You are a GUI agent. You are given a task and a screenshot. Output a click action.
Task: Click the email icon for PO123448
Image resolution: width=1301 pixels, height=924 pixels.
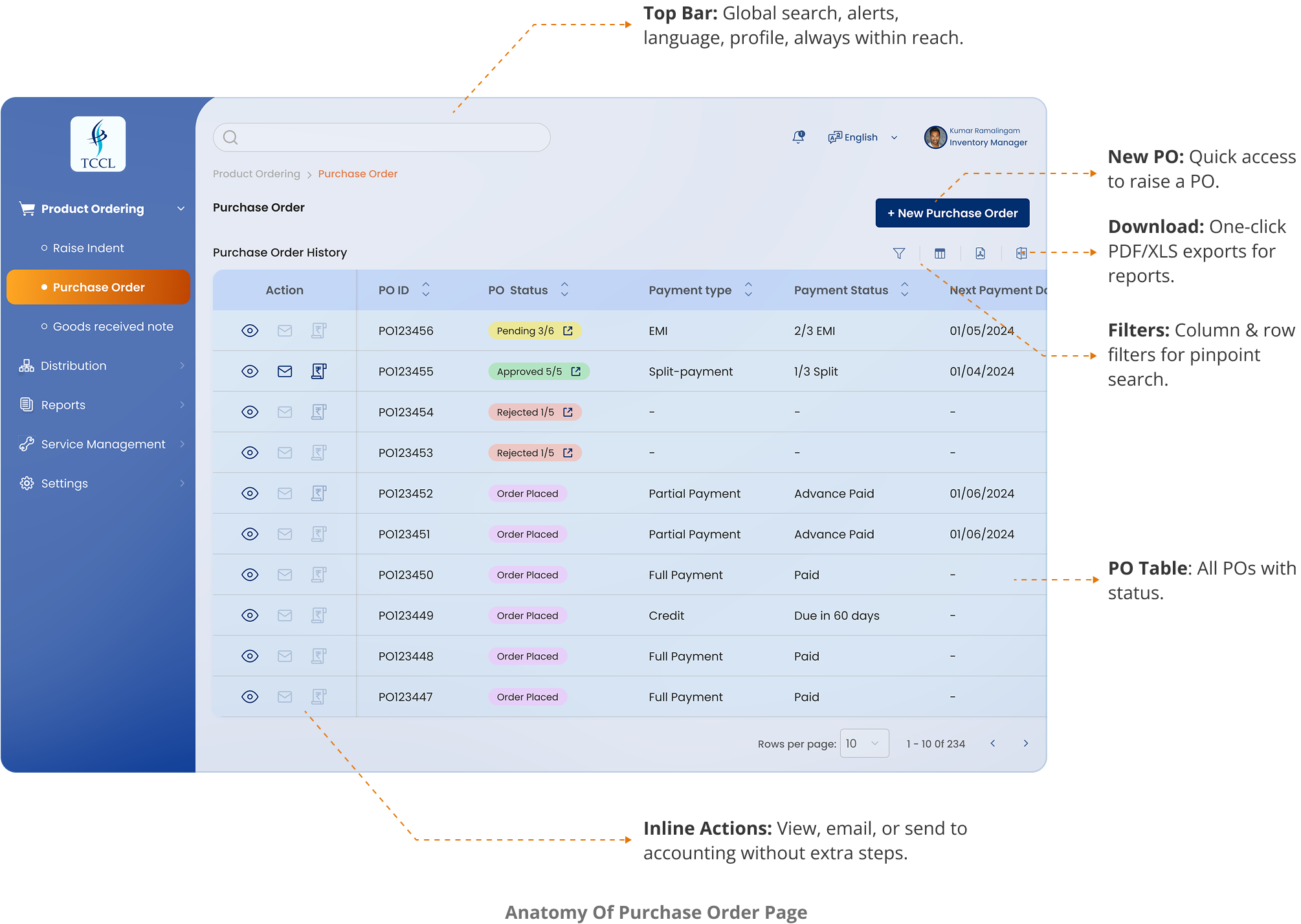(x=285, y=656)
